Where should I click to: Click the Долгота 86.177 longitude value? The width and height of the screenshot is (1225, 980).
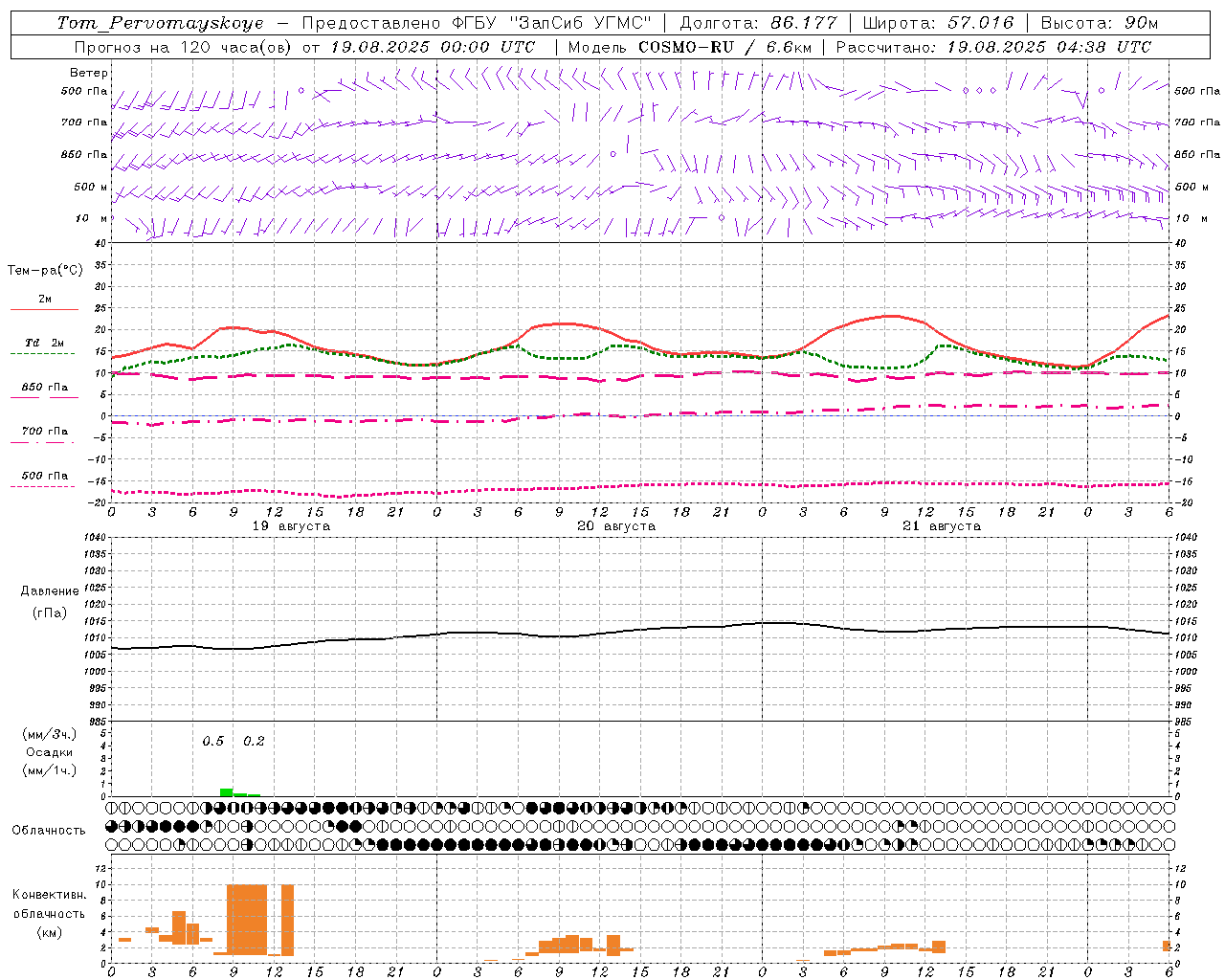758,23
